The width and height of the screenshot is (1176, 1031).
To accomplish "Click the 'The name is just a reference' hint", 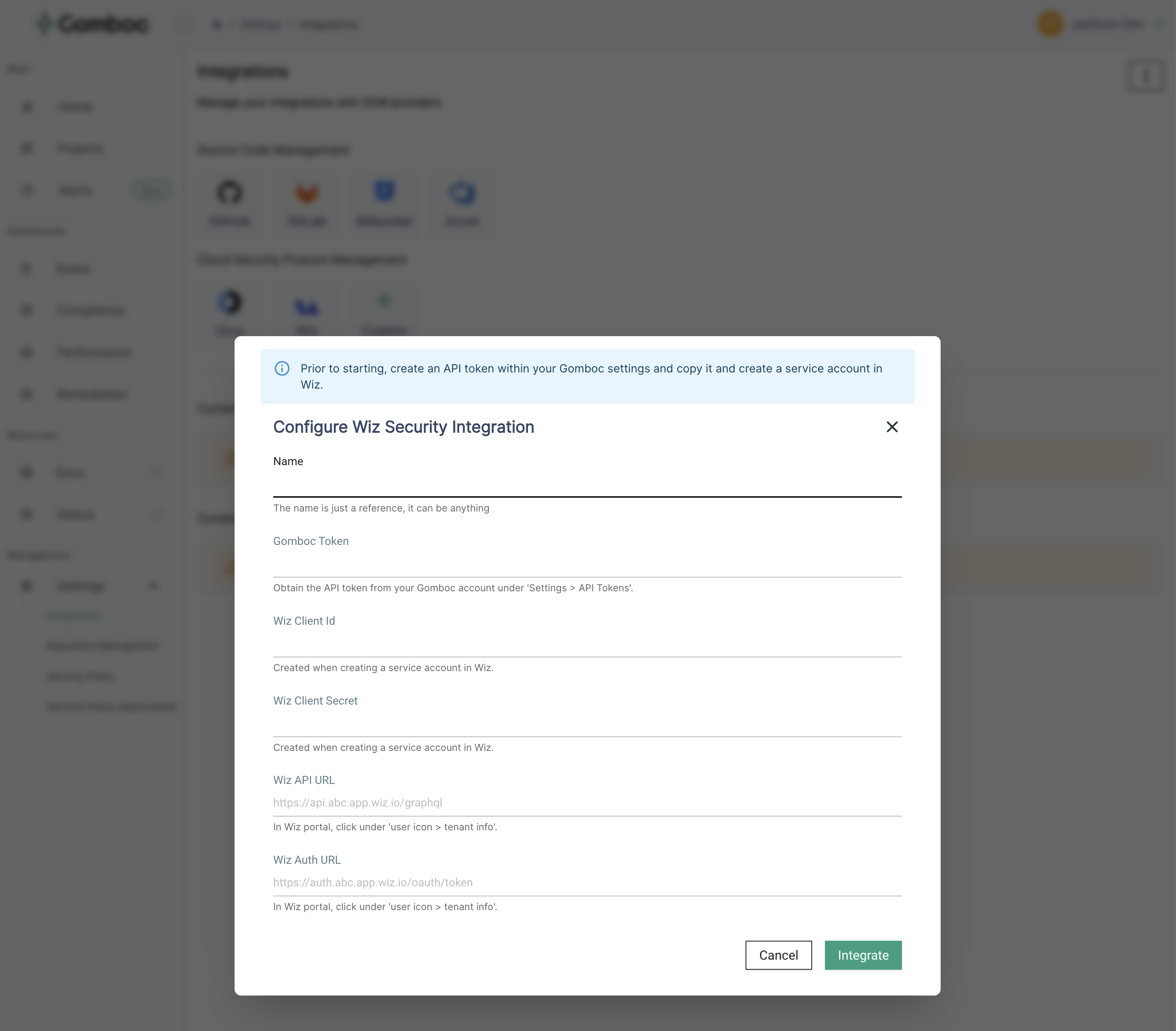I will (x=381, y=508).
